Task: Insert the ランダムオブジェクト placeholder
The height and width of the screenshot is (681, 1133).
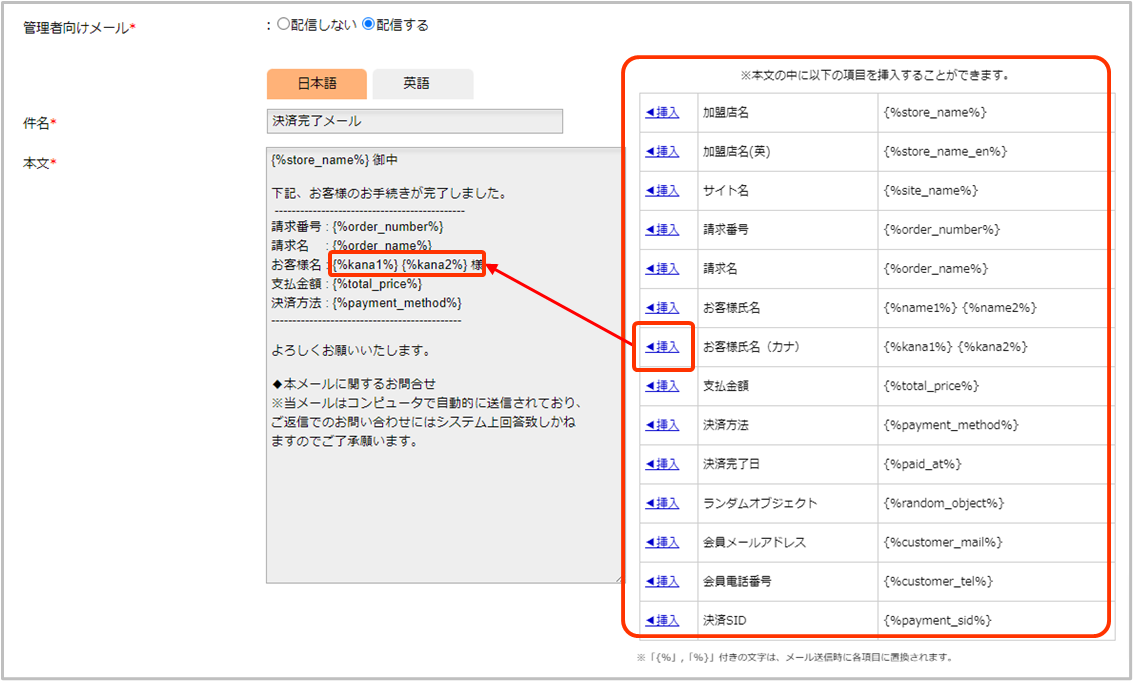Action: tap(662, 503)
